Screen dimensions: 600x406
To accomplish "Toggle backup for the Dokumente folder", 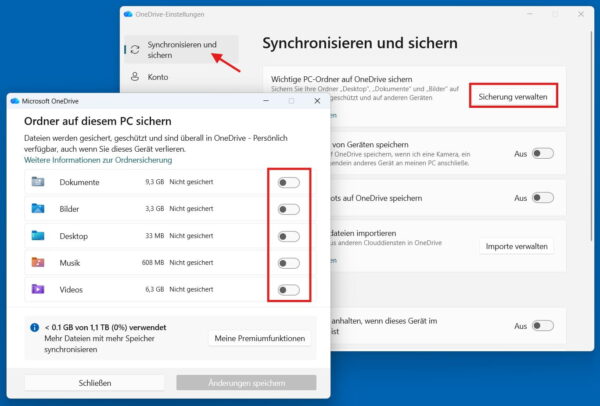I will 289,183.
